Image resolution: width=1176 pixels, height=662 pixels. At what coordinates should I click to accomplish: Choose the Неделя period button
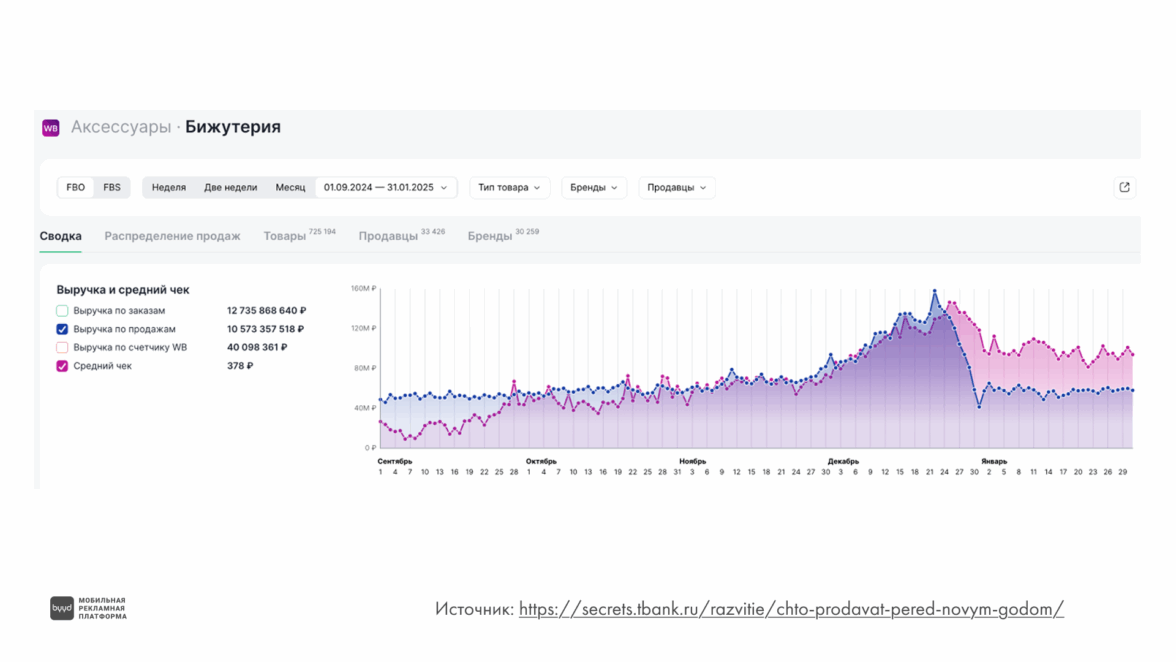coord(169,187)
